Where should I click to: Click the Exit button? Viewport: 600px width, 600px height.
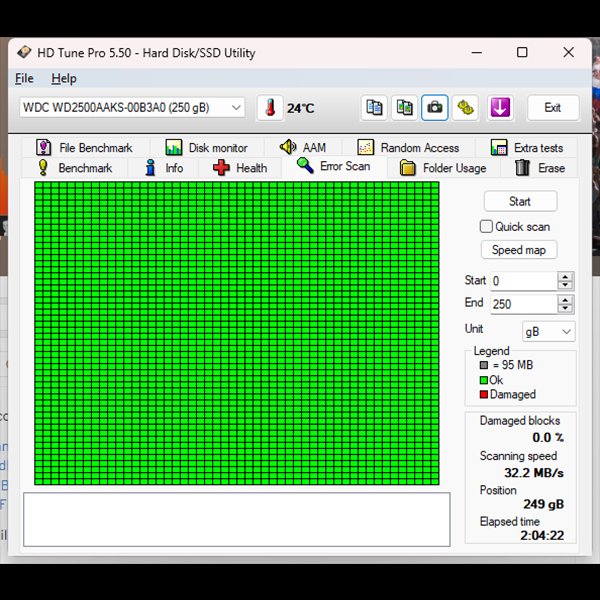(x=553, y=108)
